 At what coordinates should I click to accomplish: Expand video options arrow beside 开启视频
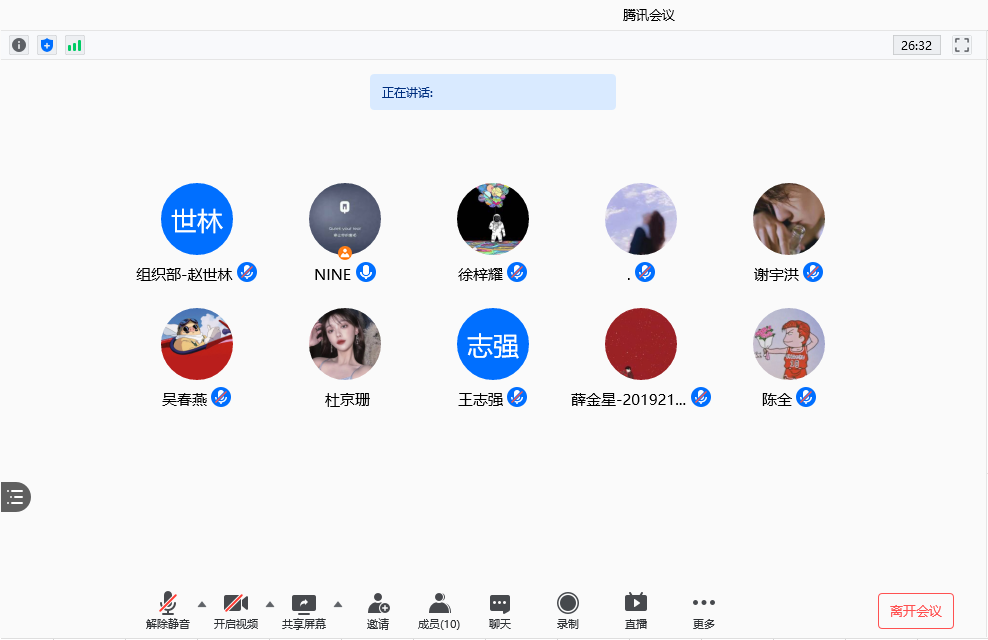(270, 604)
